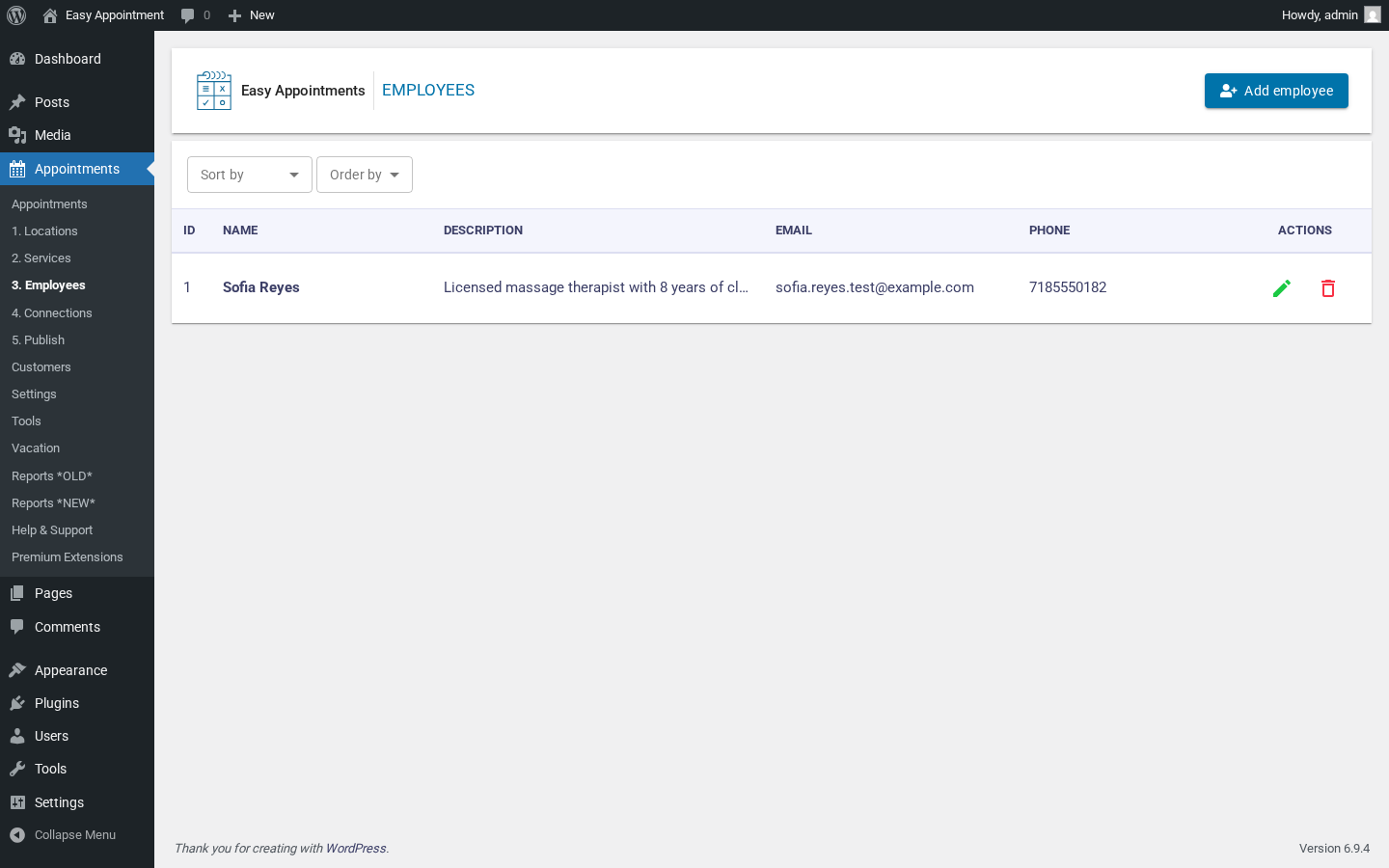Click the Comments speech bubble sidebar icon

click(17, 627)
